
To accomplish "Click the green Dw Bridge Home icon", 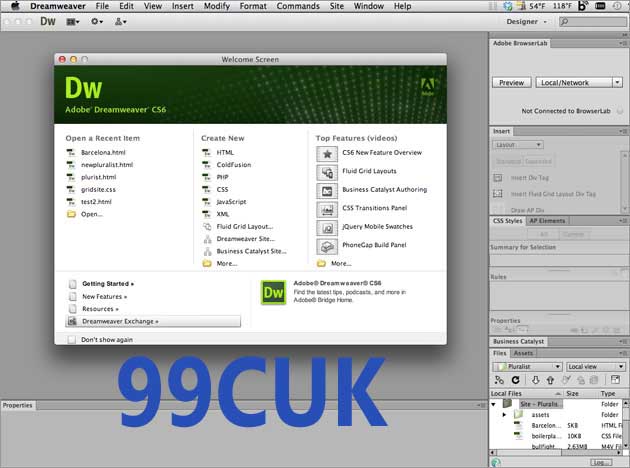I will [274, 292].
